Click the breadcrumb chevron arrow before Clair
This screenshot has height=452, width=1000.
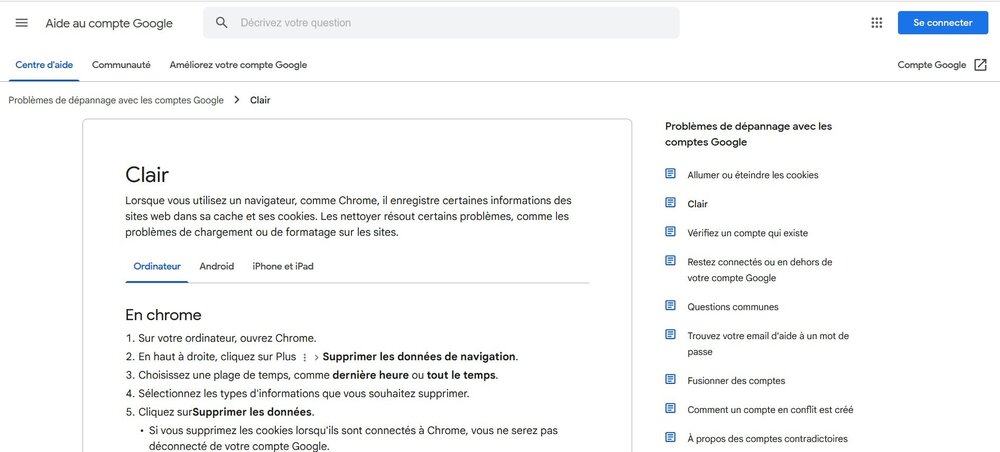coord(237,100)
